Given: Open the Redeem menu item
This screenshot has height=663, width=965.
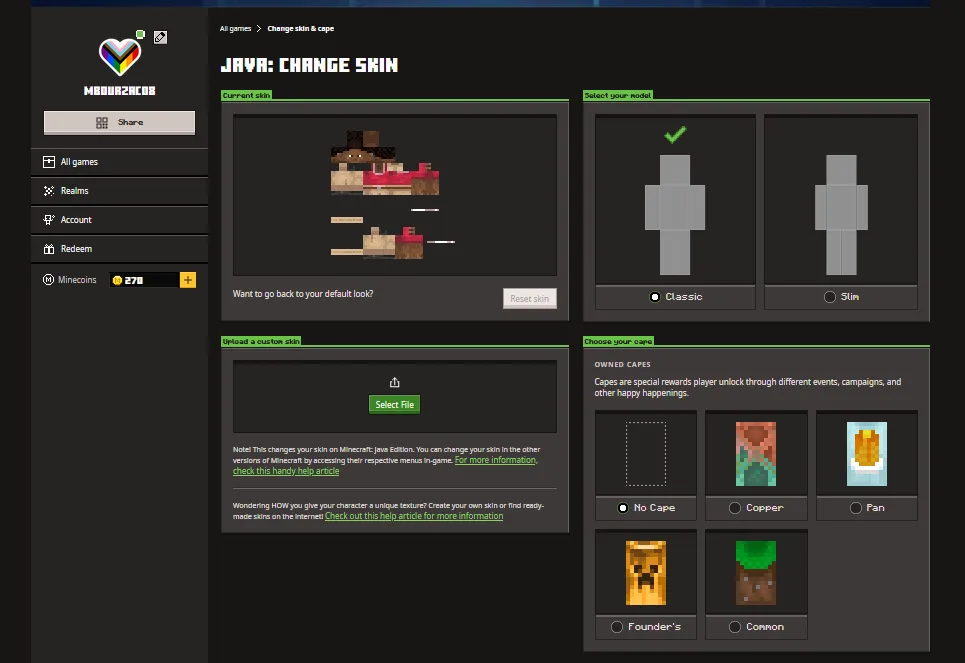Looking at the screenshot, I should click(119, 249).
